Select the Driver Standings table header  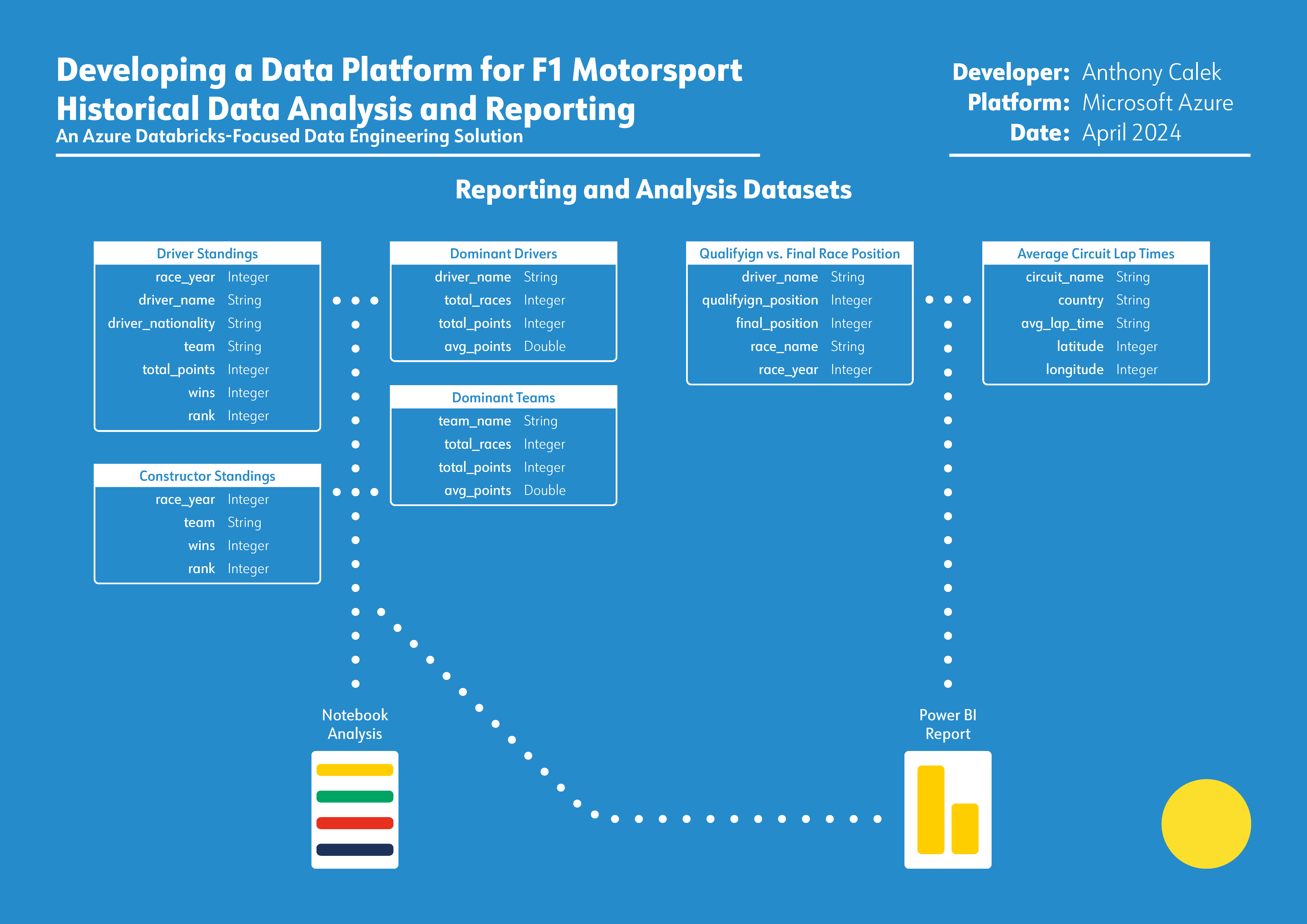point(207,253)
